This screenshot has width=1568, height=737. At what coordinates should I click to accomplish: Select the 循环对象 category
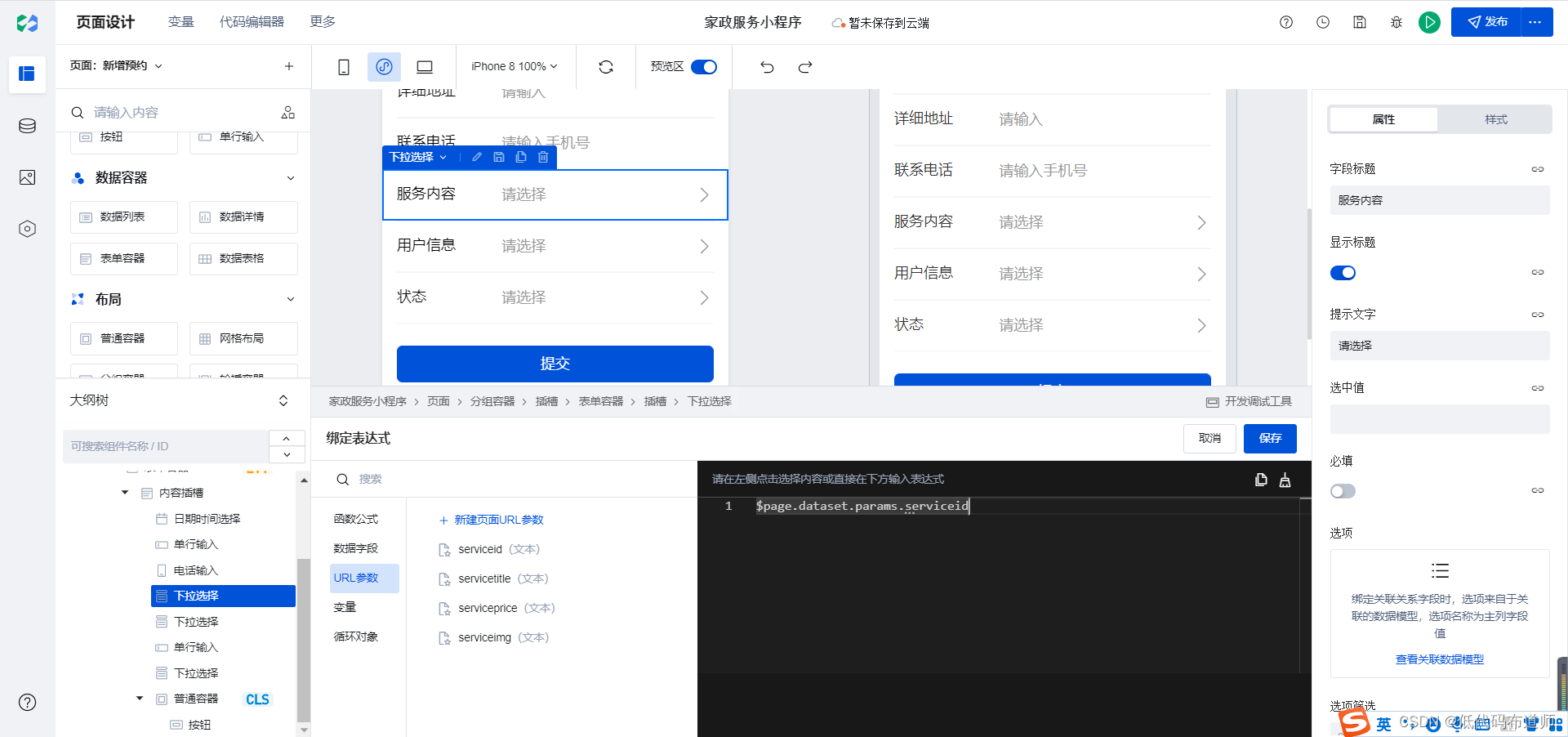point(356,636)
